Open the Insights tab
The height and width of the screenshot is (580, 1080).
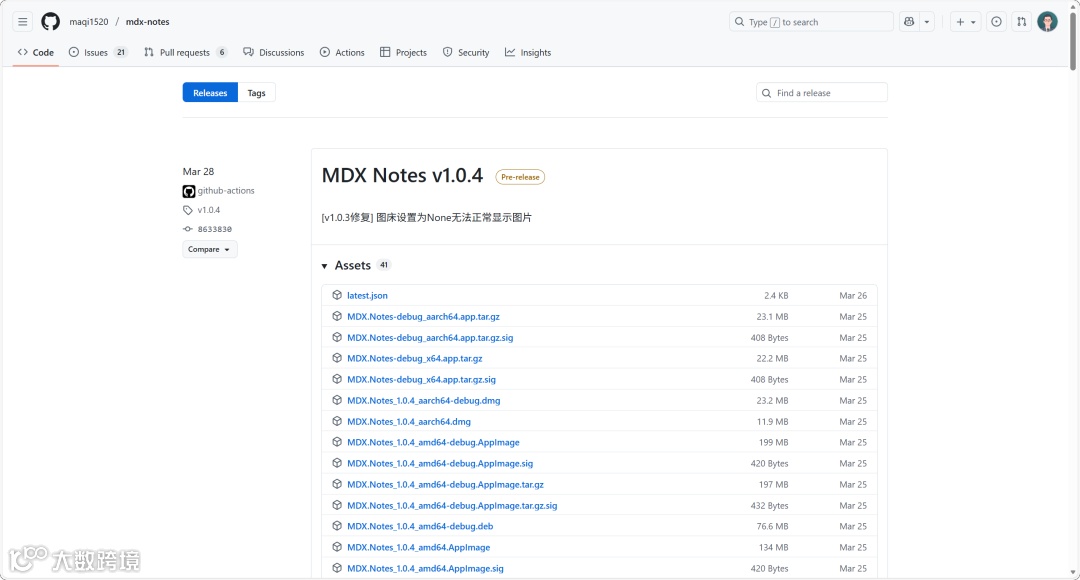[x=528, y=52]
